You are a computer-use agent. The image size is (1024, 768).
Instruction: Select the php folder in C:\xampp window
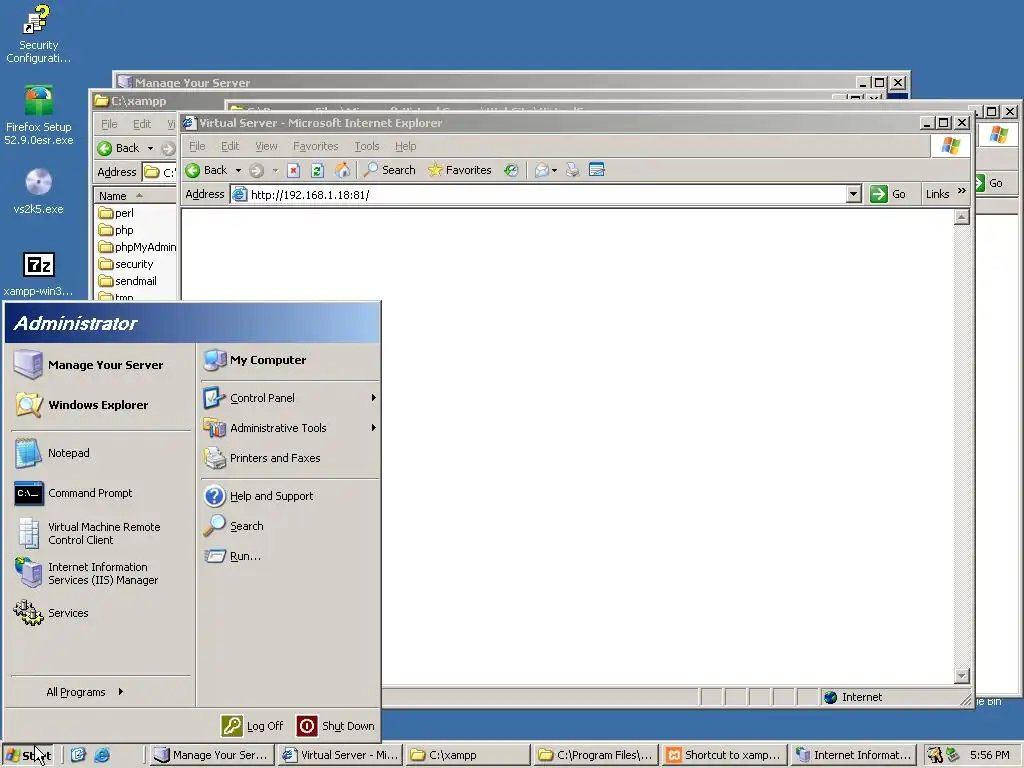point(116,230)
